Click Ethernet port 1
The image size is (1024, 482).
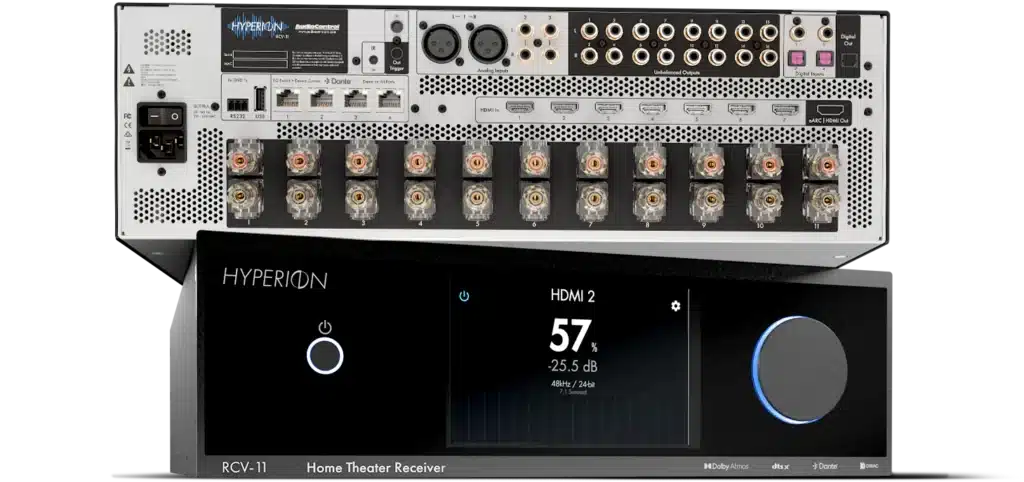coord(288,99)
